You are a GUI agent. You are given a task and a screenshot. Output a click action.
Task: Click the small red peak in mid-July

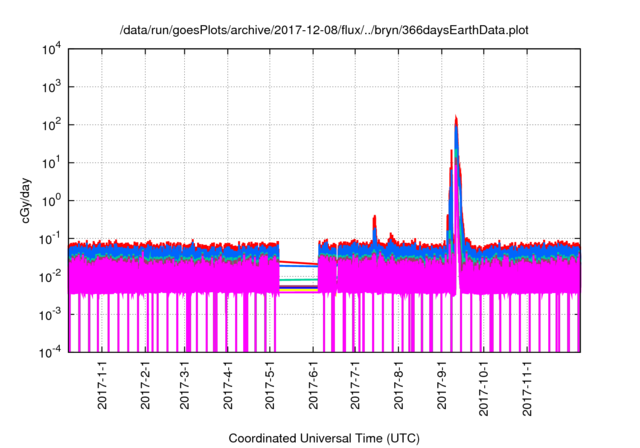click(x=374, y=218)
